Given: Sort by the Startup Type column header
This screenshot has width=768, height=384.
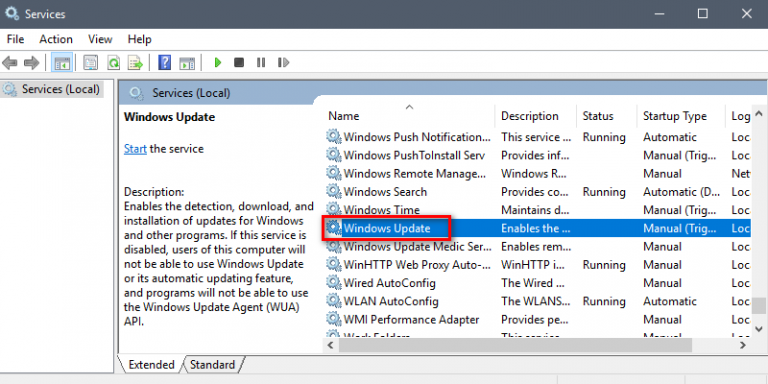Looking at the screenshot, I should pyautogui.click(x=674, y=116).
